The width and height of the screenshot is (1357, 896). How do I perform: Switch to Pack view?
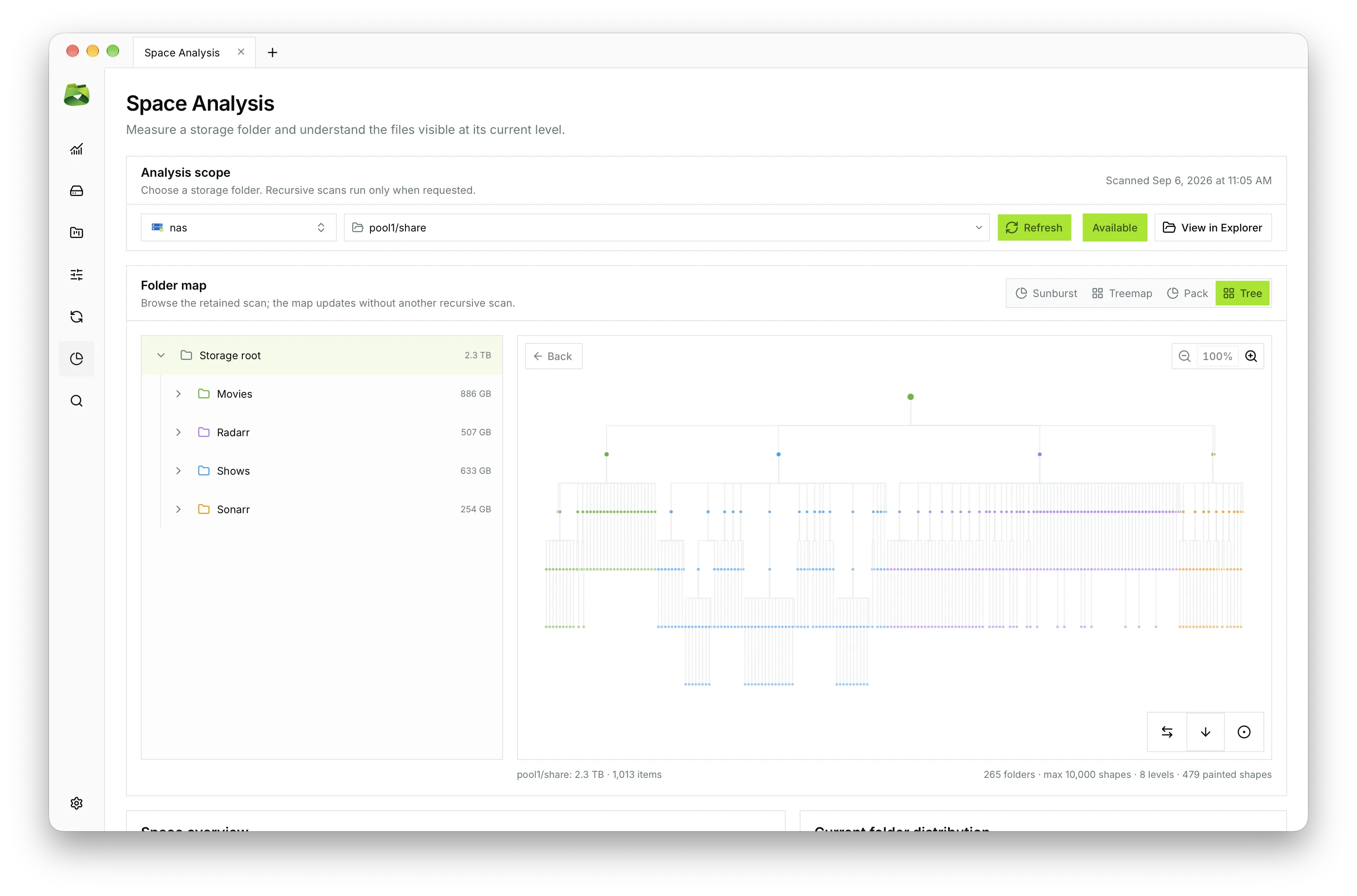[1187, 293]
